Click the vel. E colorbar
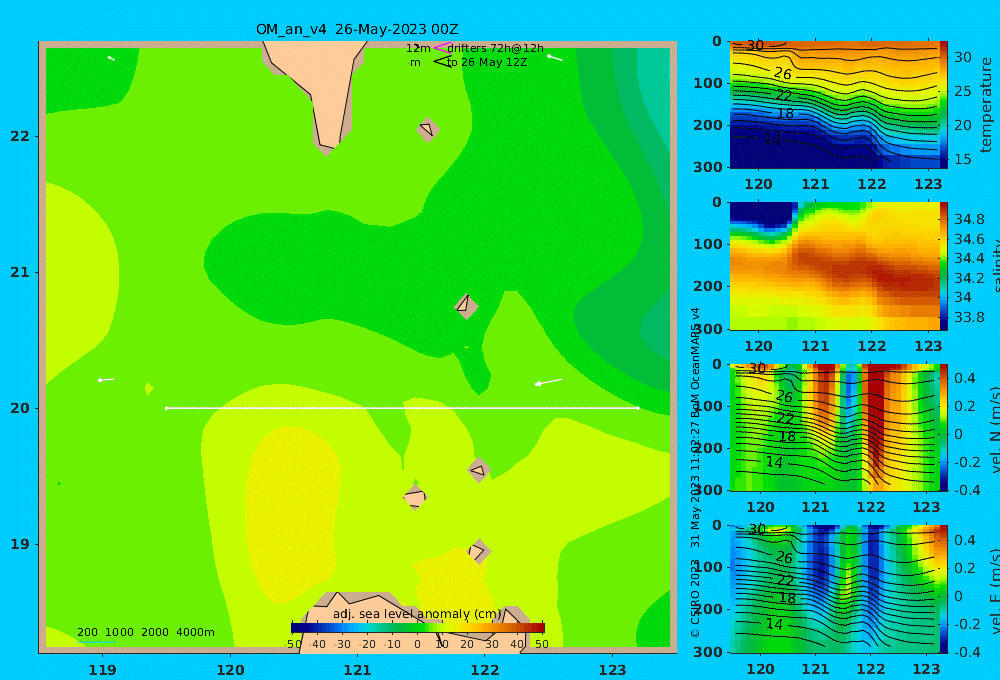Screen dimensions: 1000x680 click(x=943, y=589)
